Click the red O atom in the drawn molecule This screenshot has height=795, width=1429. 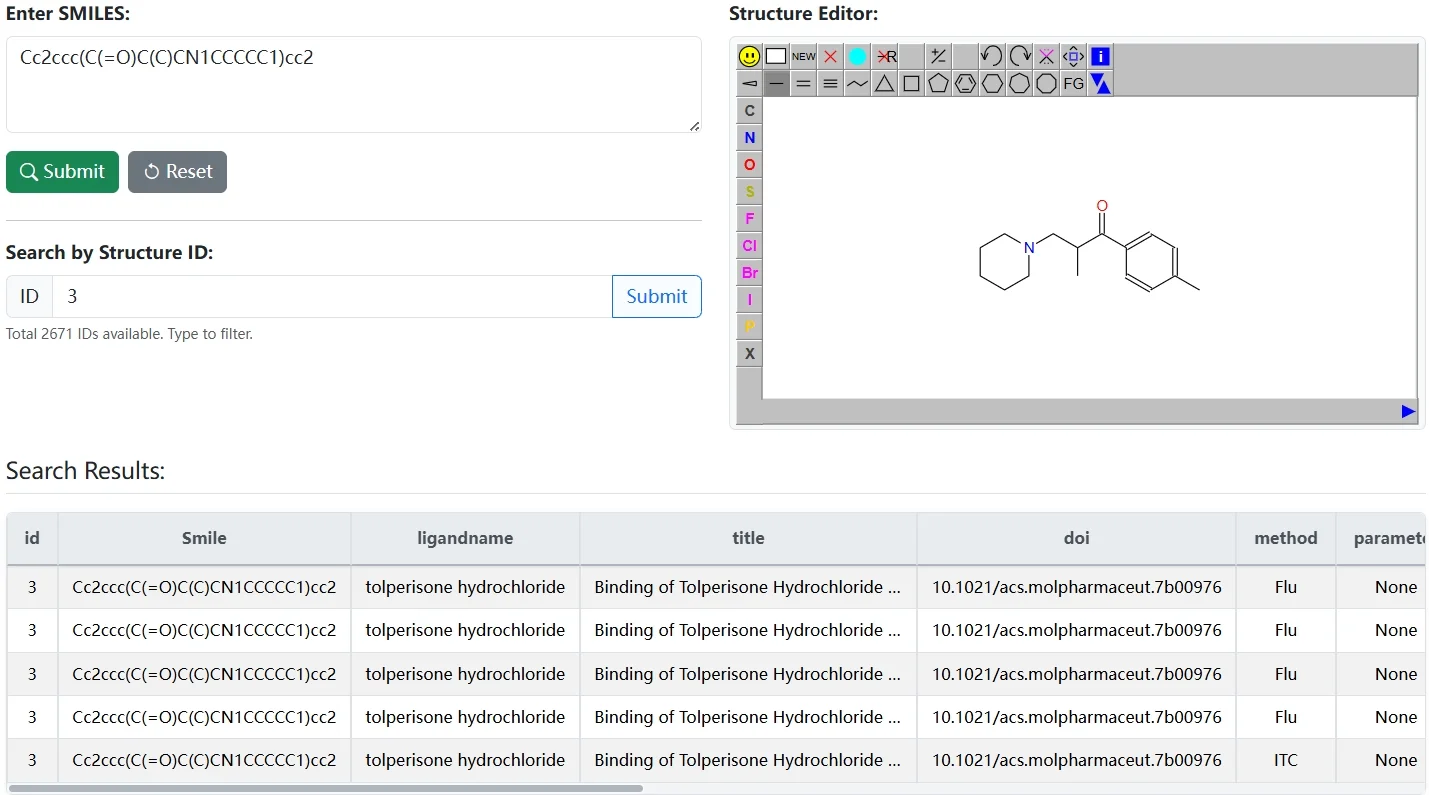pos(1102,206)
